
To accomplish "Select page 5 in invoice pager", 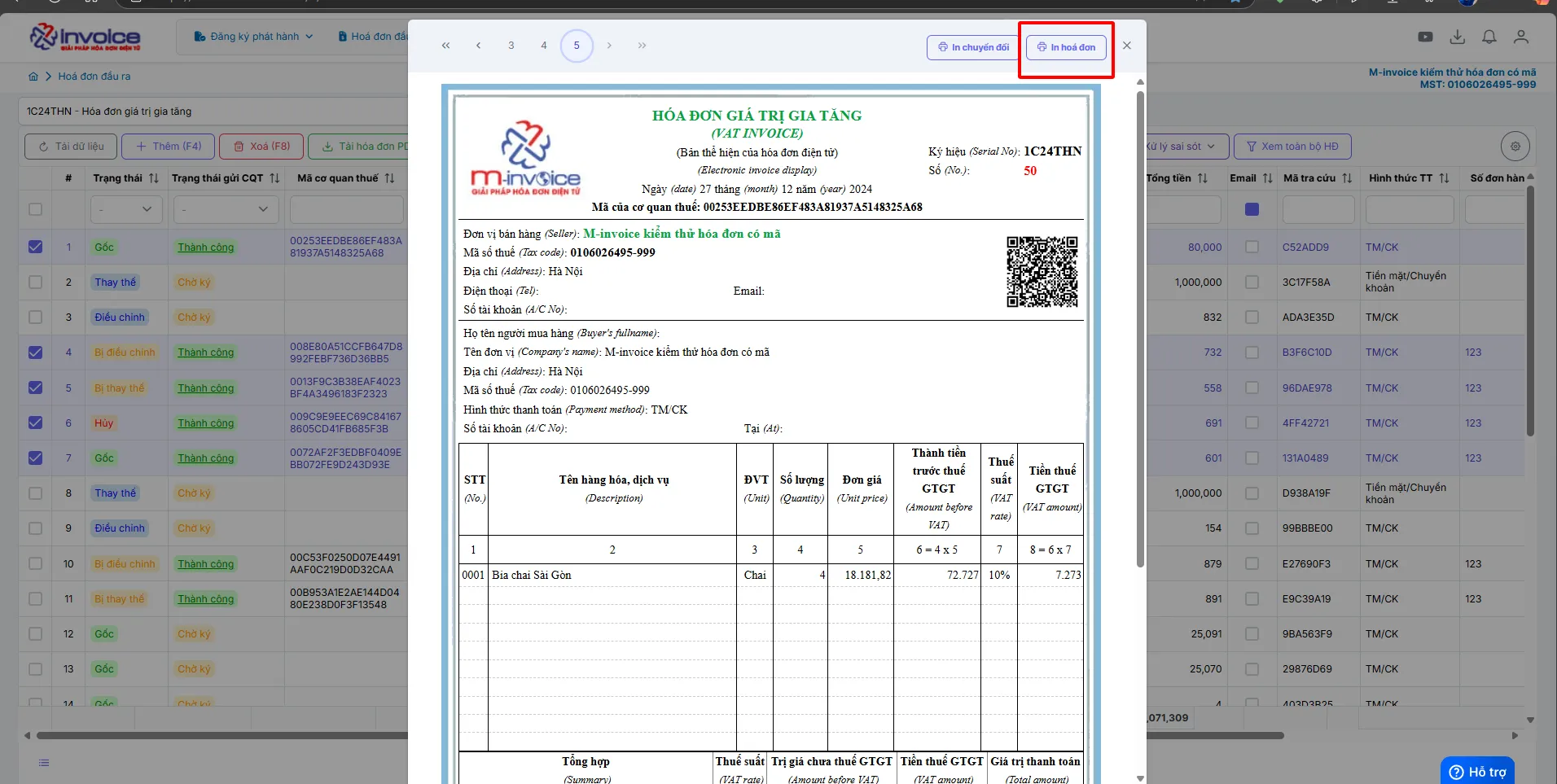I will 577,46.
